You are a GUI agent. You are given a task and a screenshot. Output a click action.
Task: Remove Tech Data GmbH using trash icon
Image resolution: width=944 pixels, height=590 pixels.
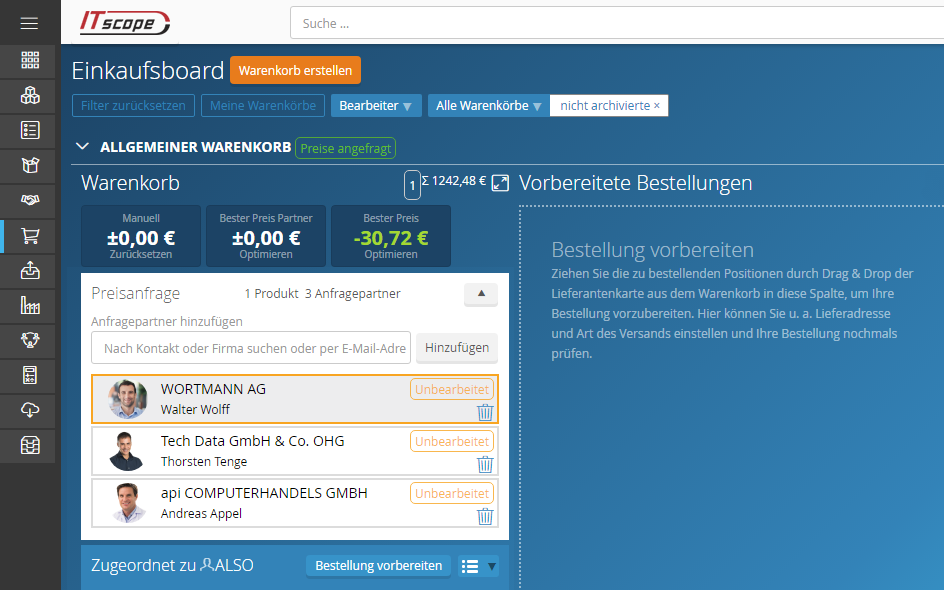click(x=485, y=464)
